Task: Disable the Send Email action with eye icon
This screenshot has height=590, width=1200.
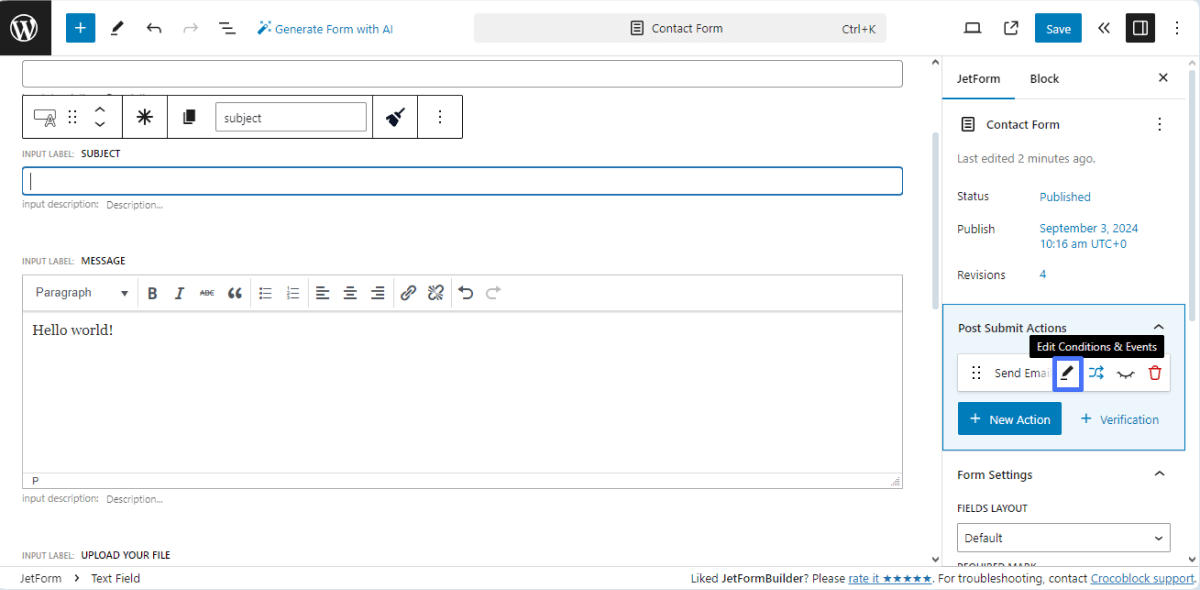Action: point(1125,372)
